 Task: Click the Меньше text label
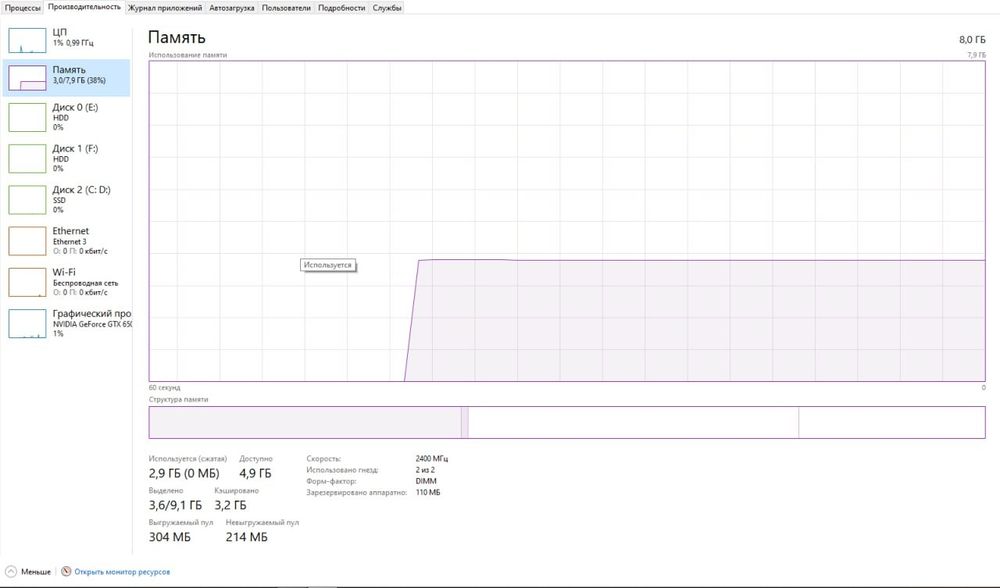(36, 572)
